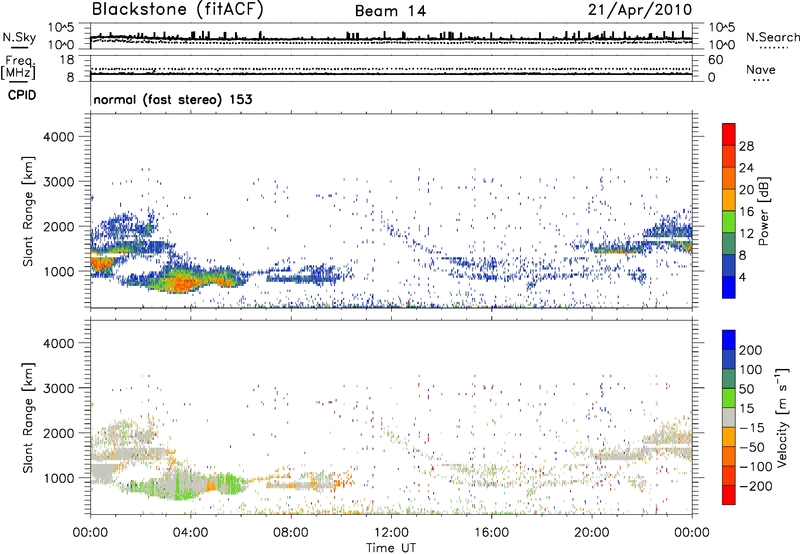Image resolution: width=800 pixels, height=554 pixels.
Task: Click the orange high-power echo near 04:00
Action: pos(183,284)
